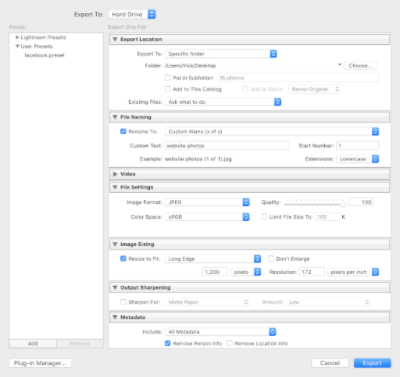
Task: Open the Export To Hard Drive dropdown
Action: point(132,14)
